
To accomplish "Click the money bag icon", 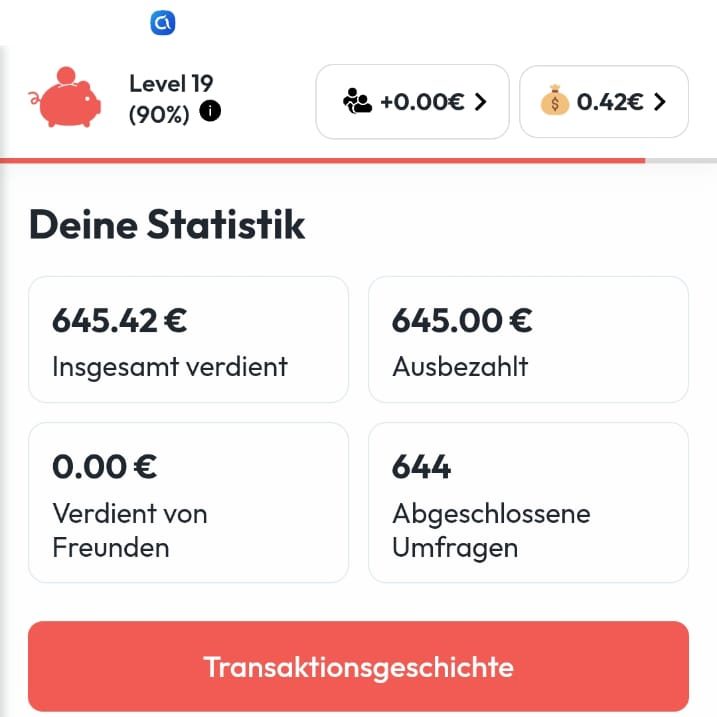I will point(554,101).
